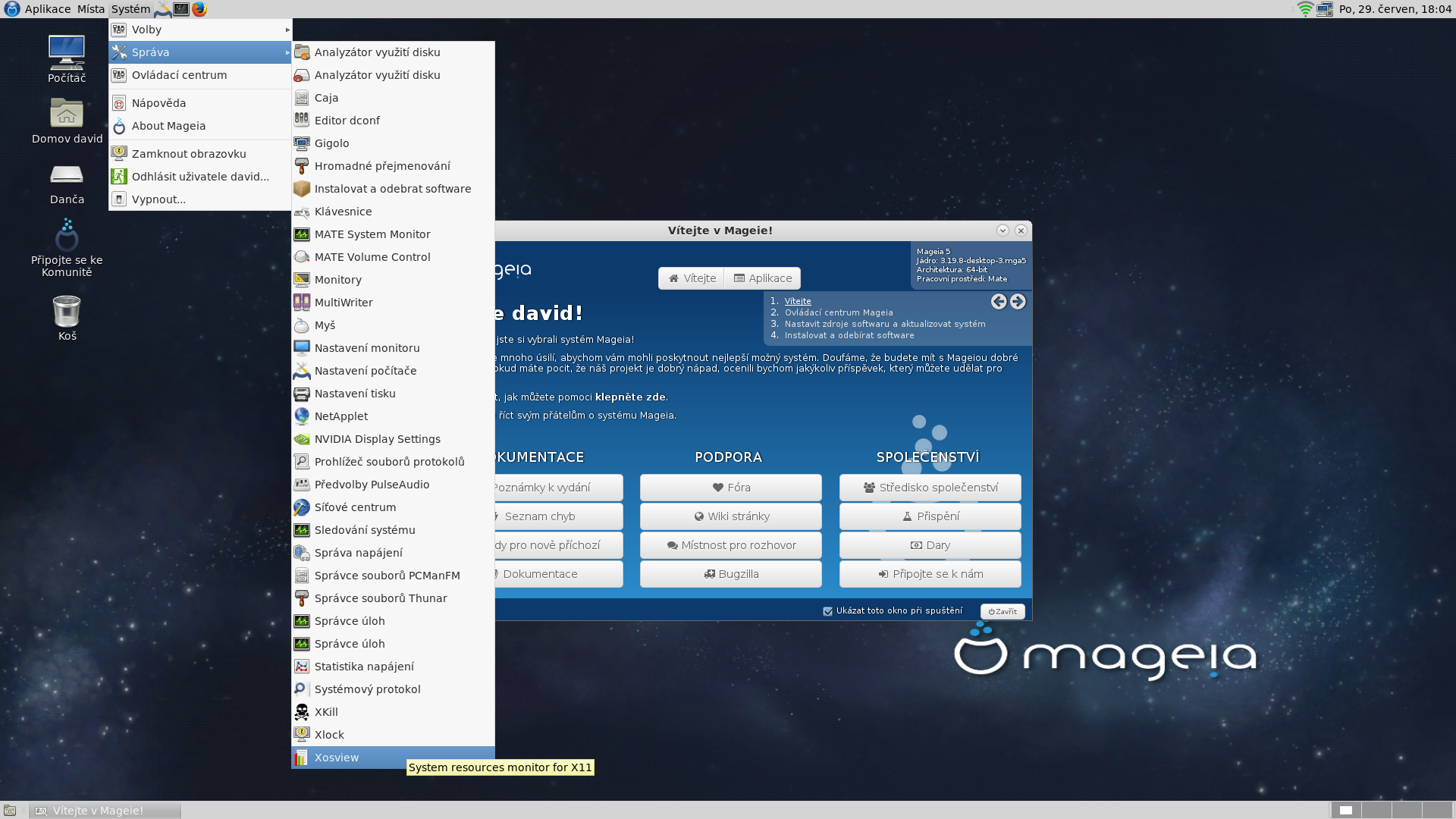Image resolution: width=1456 pixels, height=819 pixels.
Task: Click the Wiki stránky button
Action: (x=730, y=516)
